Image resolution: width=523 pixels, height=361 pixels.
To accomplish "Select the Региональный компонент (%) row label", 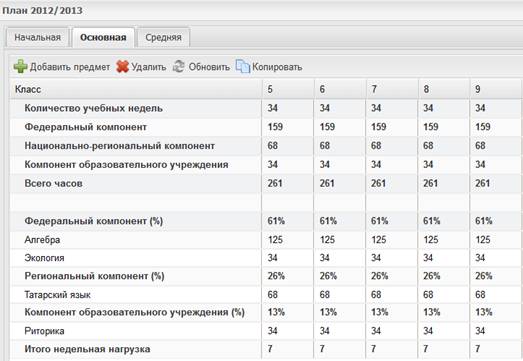I will point(94,276).
